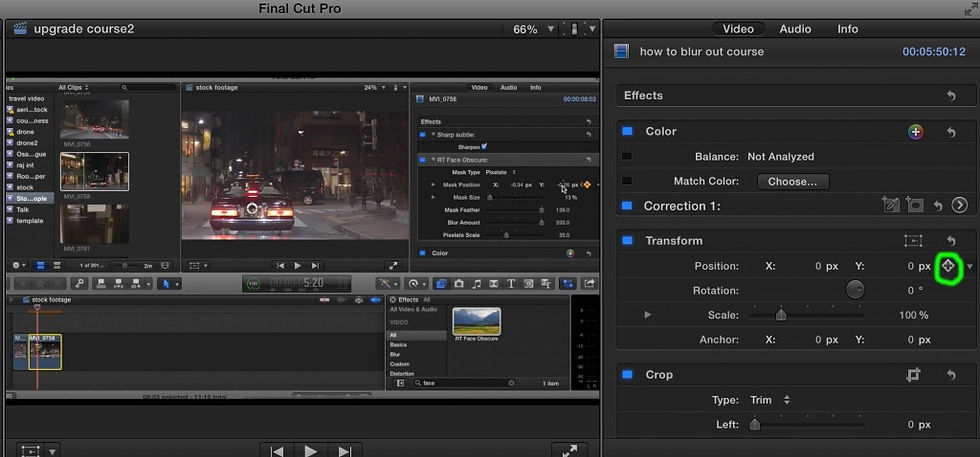This screenshot has width=980, height=457.
Task: Toggle the Crop section blue checkbox
Action: pyautogui.click(x=627, y=374)
